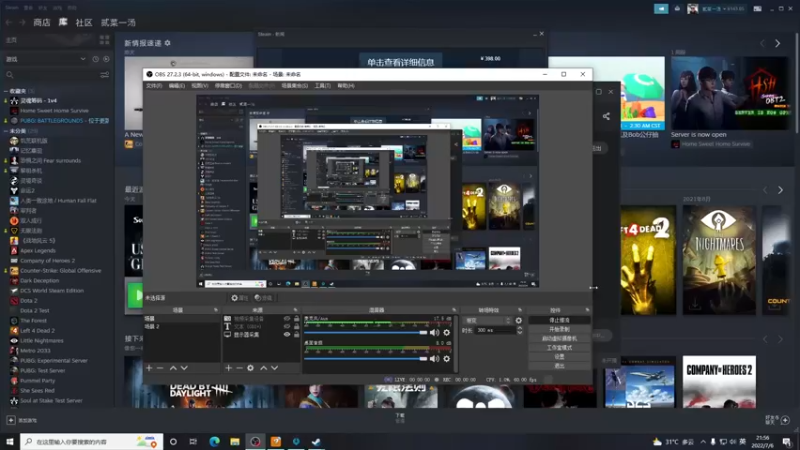Viewport: 800px width, 450px height.
Task: Adjust the microphone/Aux volume slider
Action: tap(366, 333)
